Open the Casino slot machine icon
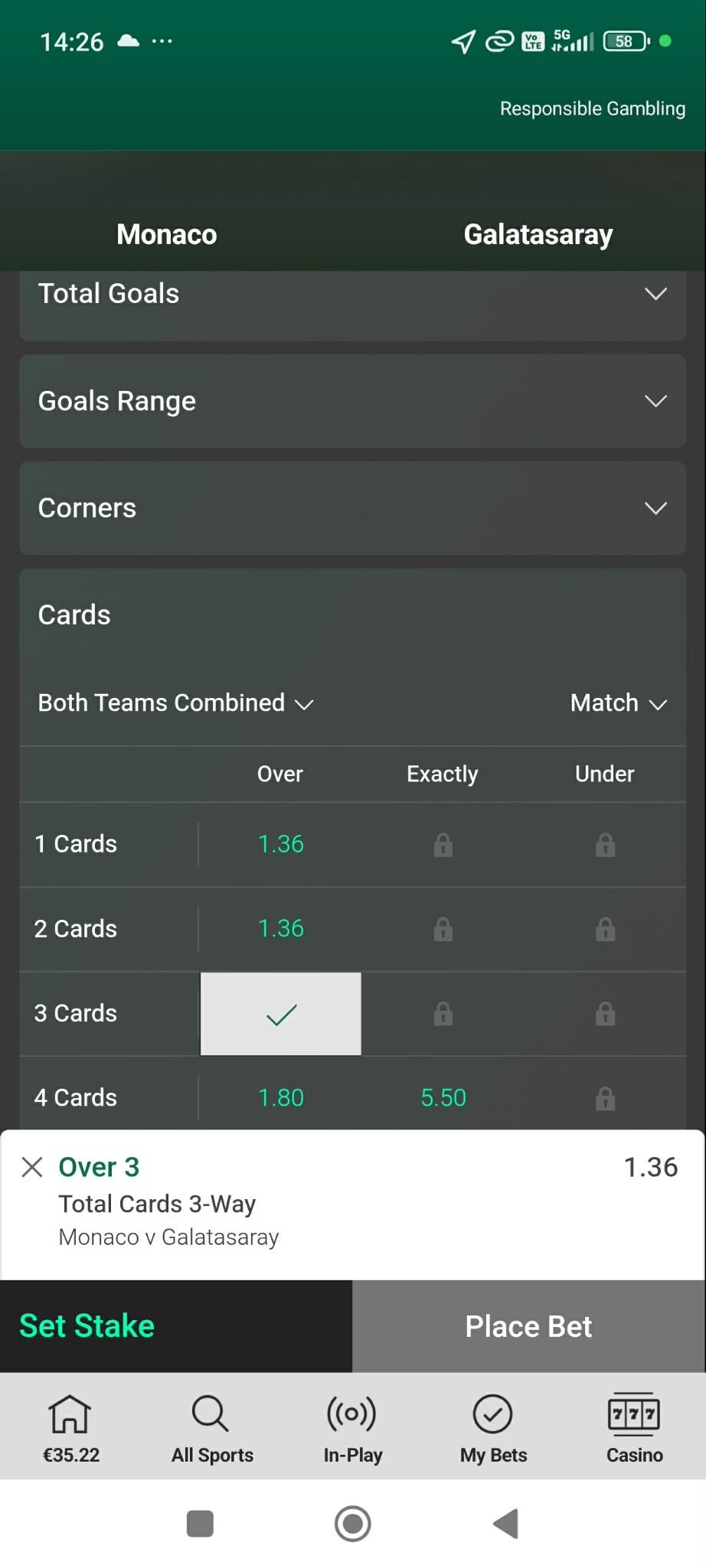Screen dimensions: 706x1568 point(634,1427)
